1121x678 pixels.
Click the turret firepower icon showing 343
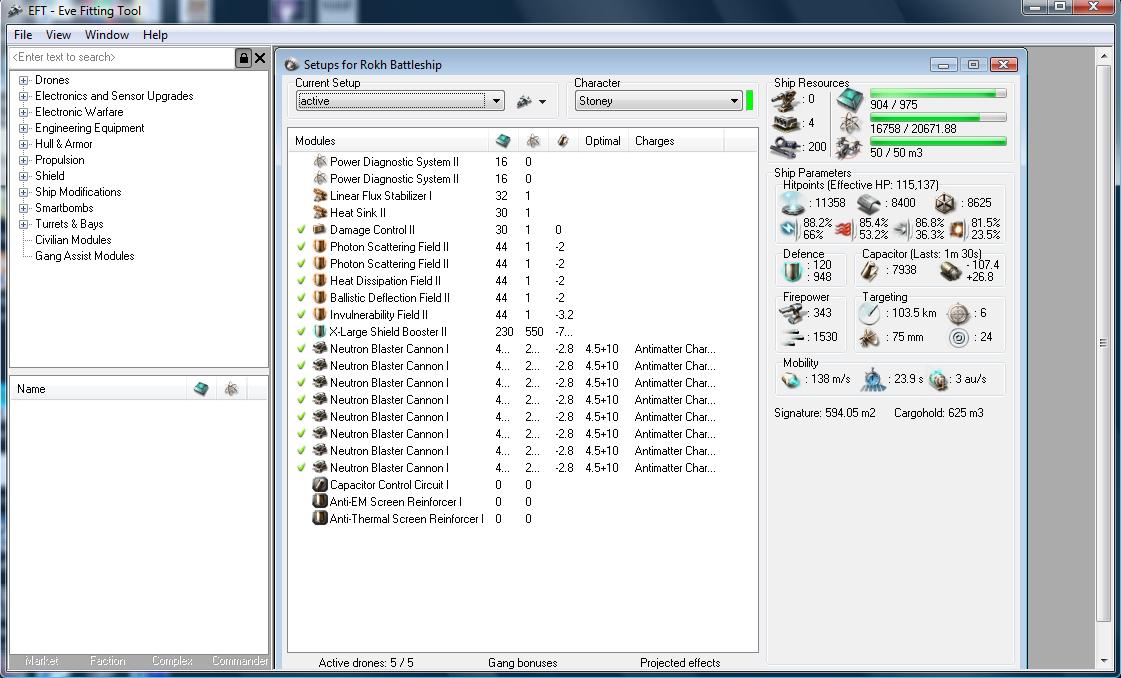tap(792, 313)
